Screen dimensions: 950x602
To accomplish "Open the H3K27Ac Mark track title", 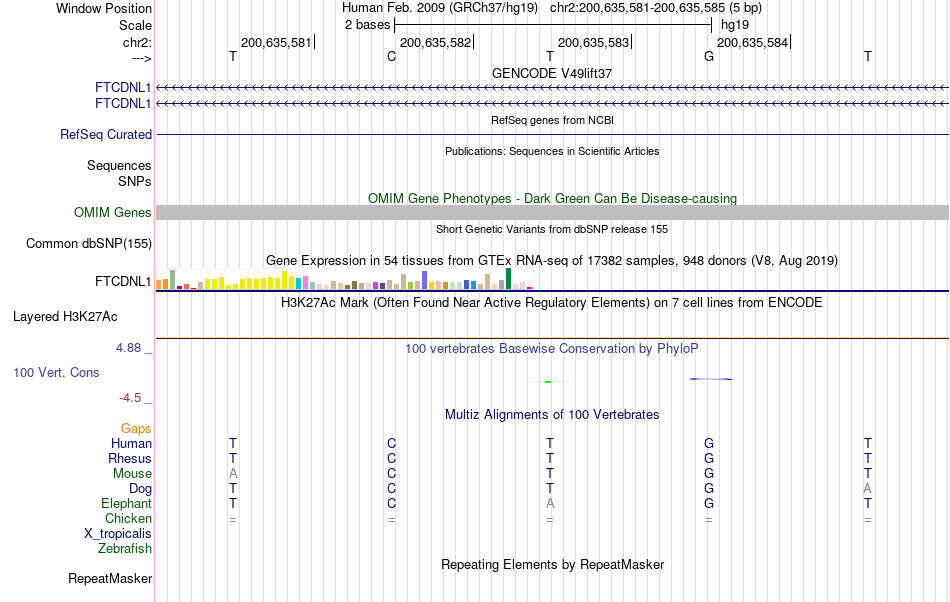I will (x=552, y=302).
